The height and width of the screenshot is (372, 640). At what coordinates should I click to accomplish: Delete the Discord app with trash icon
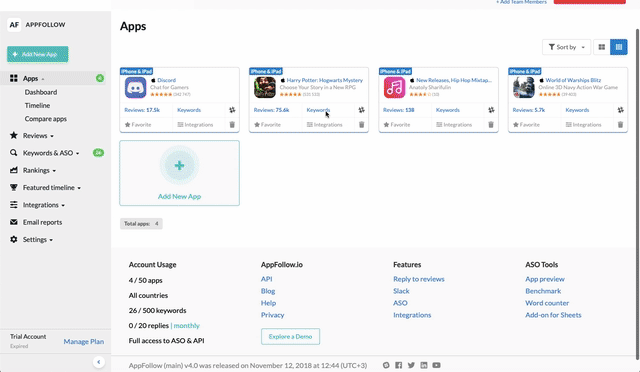click(x=232, y=125)
